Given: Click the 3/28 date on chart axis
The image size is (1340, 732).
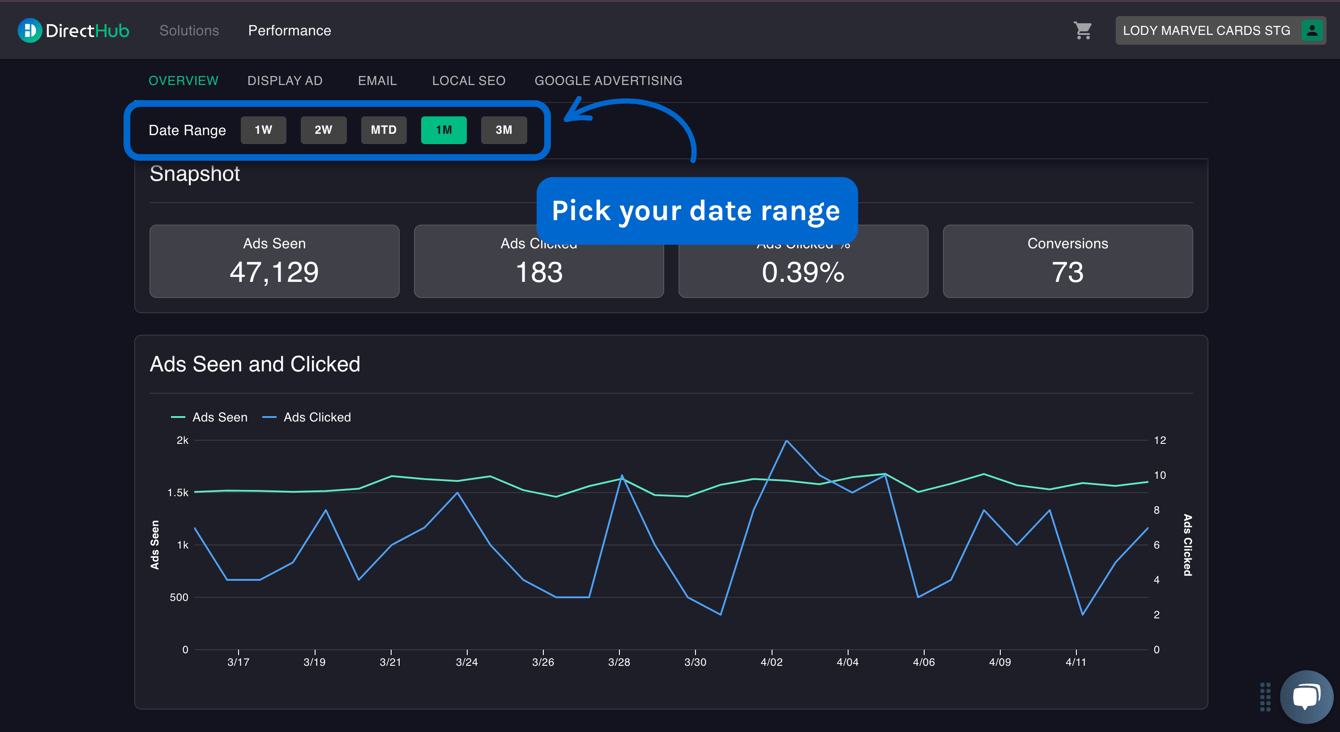Looking at the screenshot, I should (x=619, y=662).
